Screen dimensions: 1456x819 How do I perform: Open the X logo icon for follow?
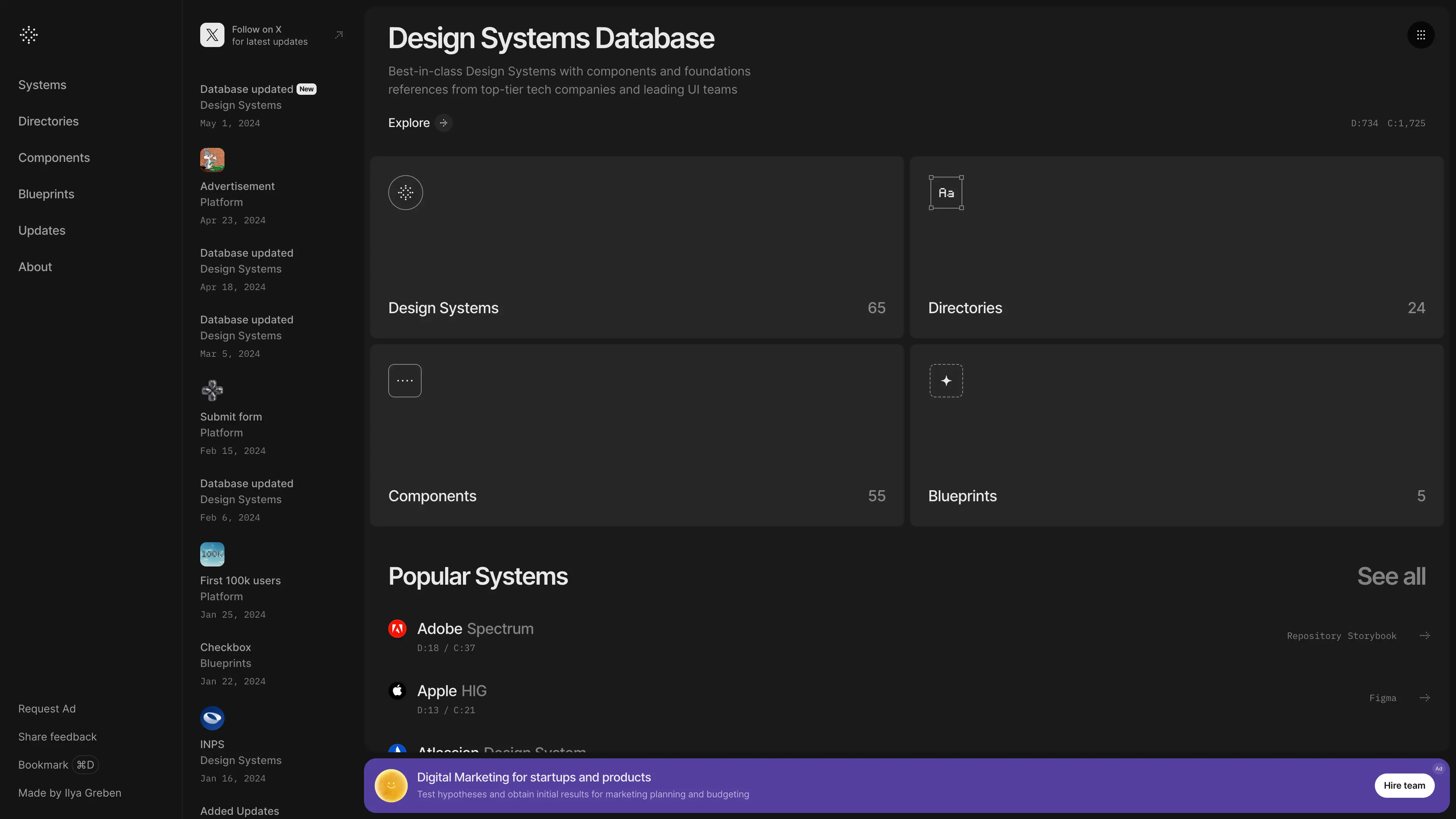click(x=212, y=35)
